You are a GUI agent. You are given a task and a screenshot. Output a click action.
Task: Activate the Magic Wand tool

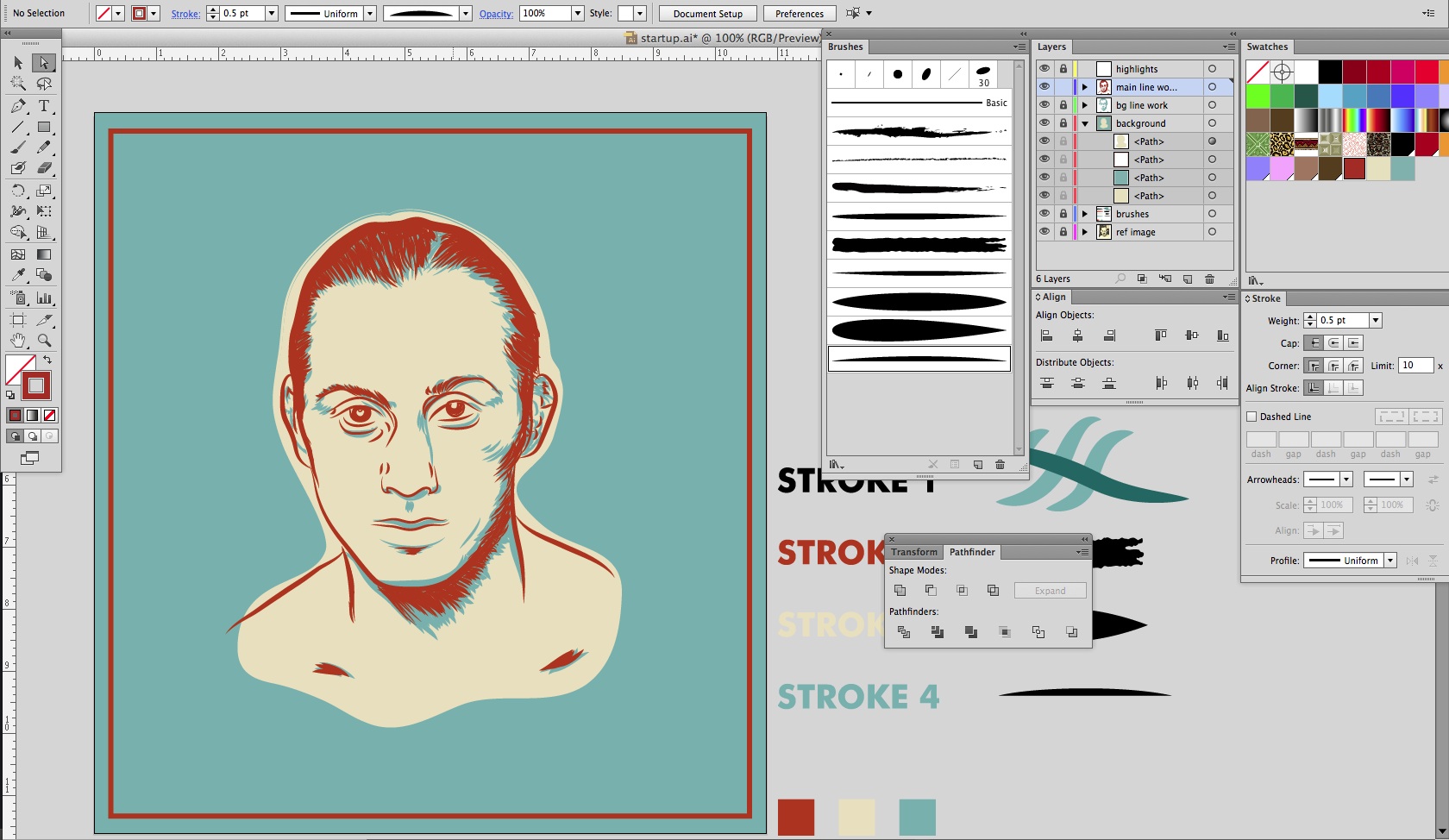coord(18,84)
